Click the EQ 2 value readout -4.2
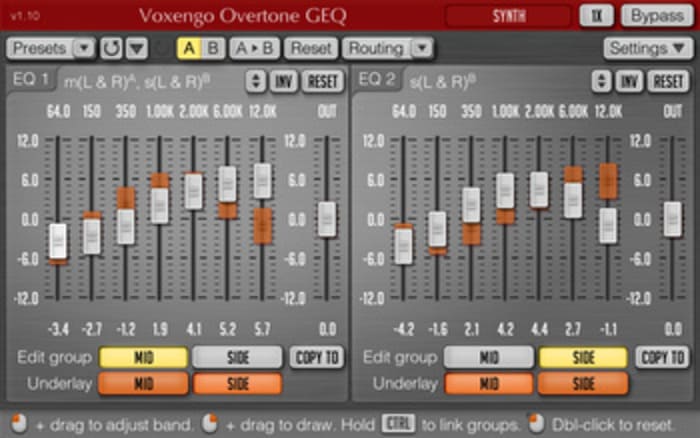The height and width of the screenshot is (438, 700). [404, 330]
